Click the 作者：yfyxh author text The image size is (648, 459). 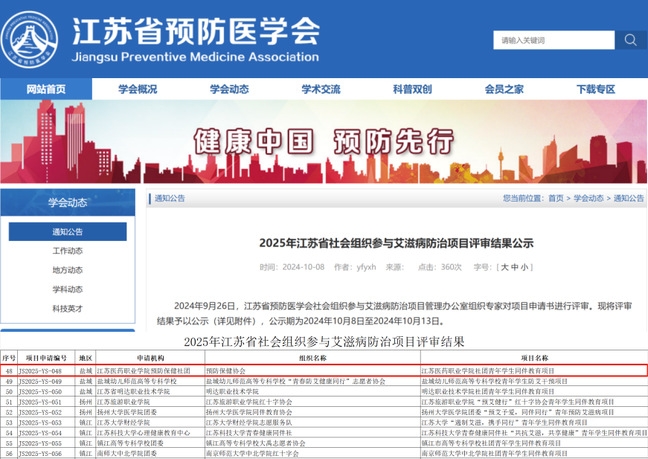coord(355,267)
